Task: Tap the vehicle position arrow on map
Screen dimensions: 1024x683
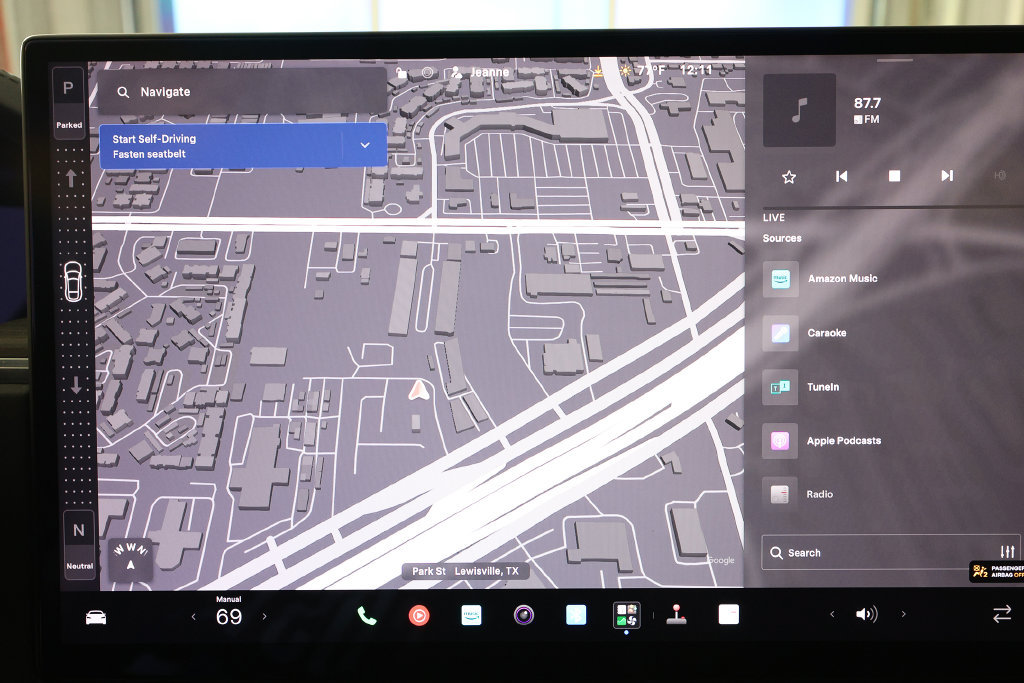Action: click(419, 390)
